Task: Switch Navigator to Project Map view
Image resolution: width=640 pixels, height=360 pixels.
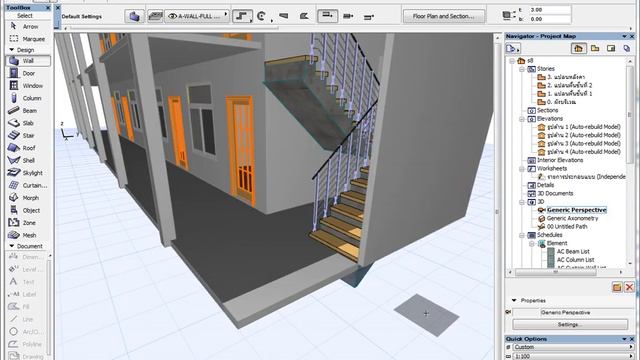Action: coord(578,49)
